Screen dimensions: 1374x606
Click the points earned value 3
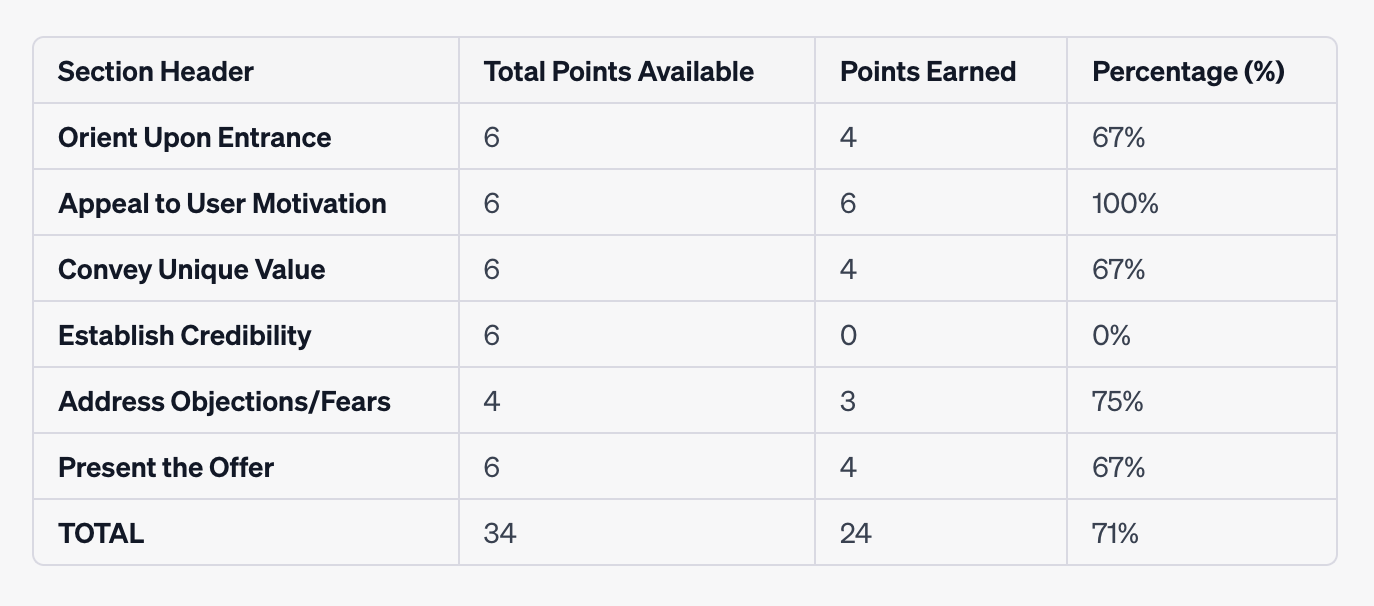[x=848, y=401]
